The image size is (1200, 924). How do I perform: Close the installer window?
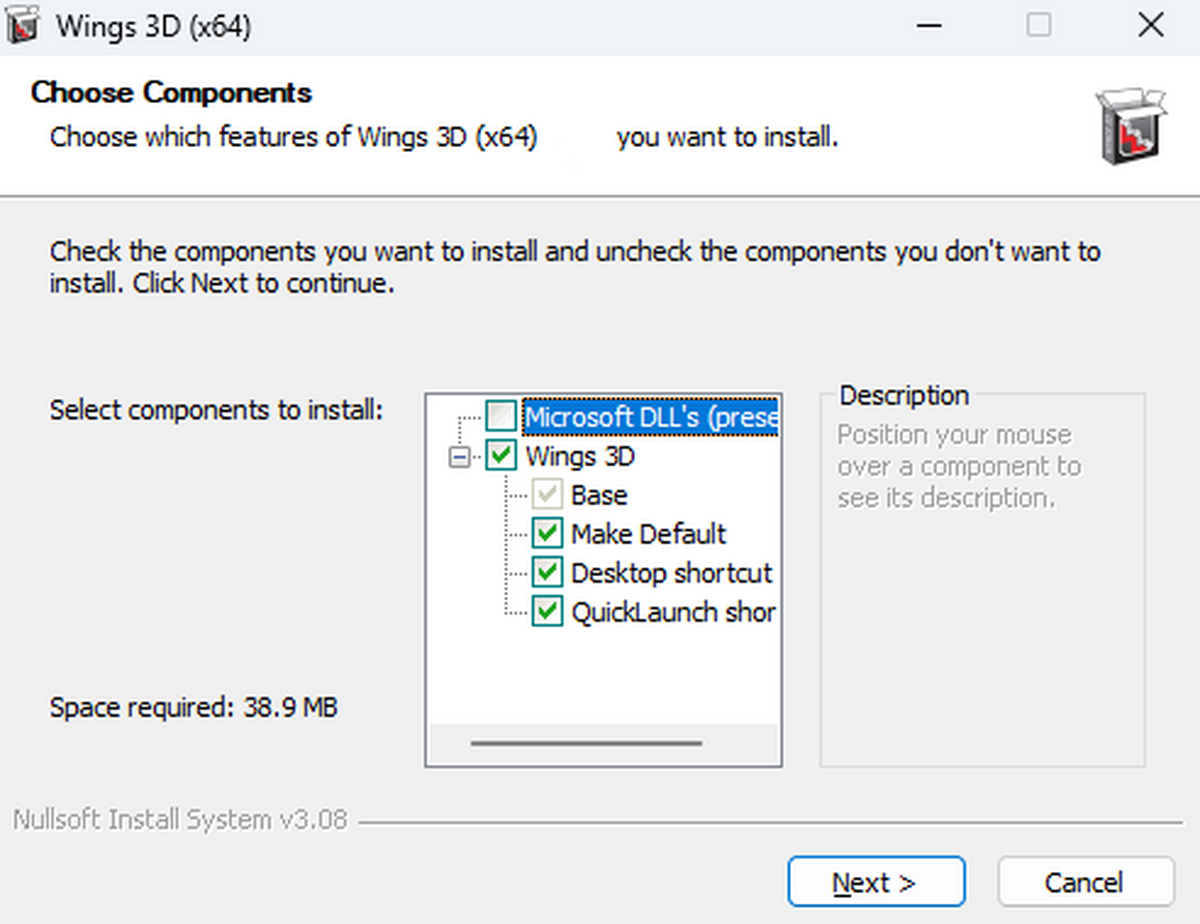pos(1150,26)
